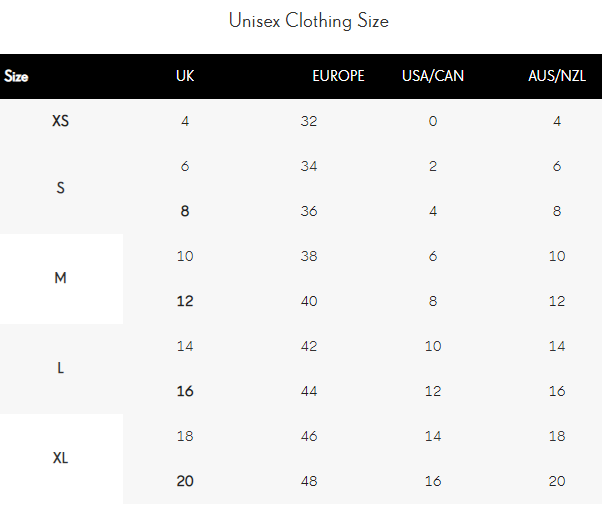The image size is (602, 506).
Task: Click the bold UK size 8 cell
Action: (x=185, y=211)
